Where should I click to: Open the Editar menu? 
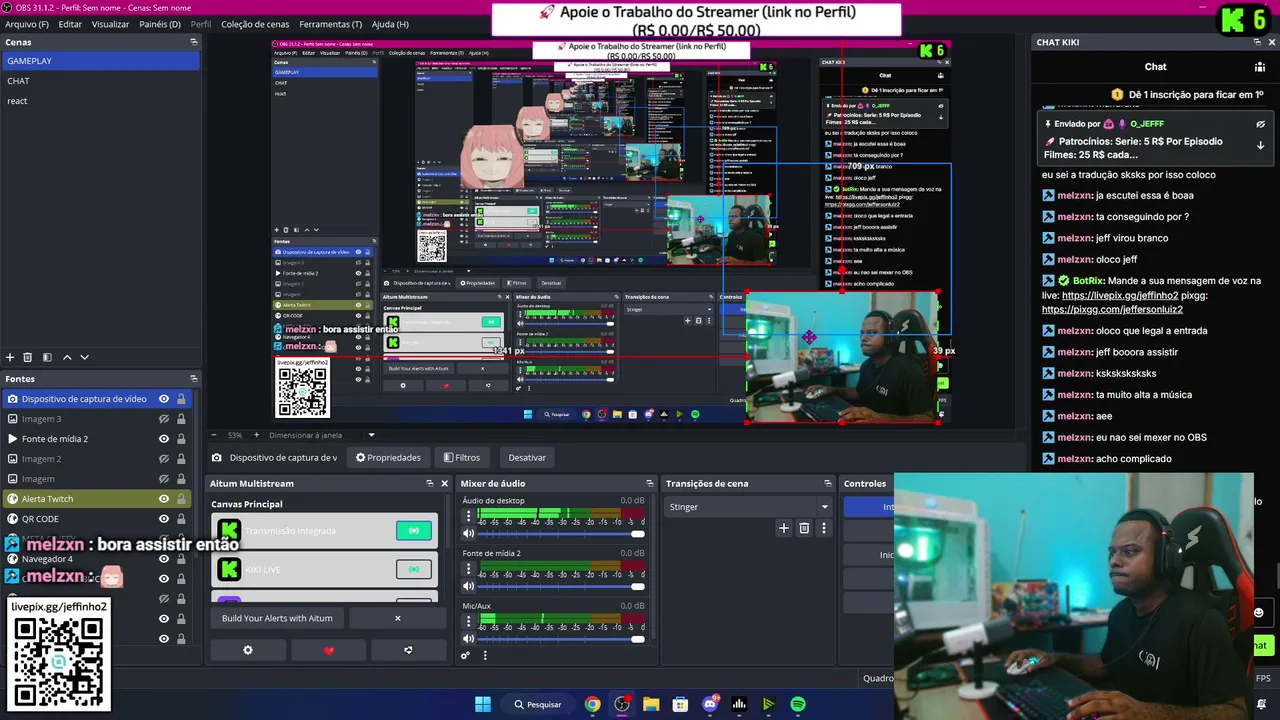pyautogui.click(x=70, y=24)
